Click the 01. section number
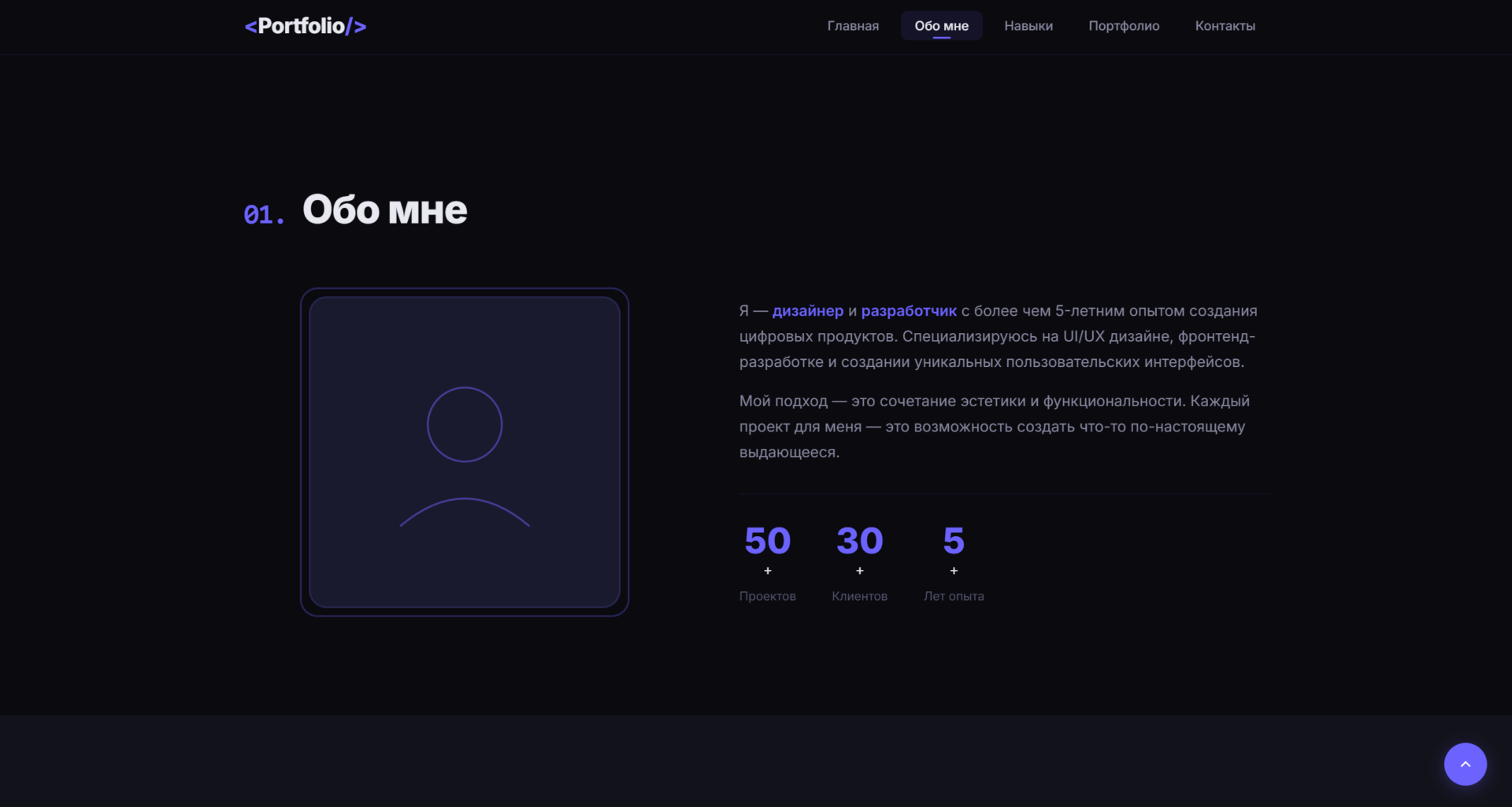1512x807 pixels. [264, 214]
